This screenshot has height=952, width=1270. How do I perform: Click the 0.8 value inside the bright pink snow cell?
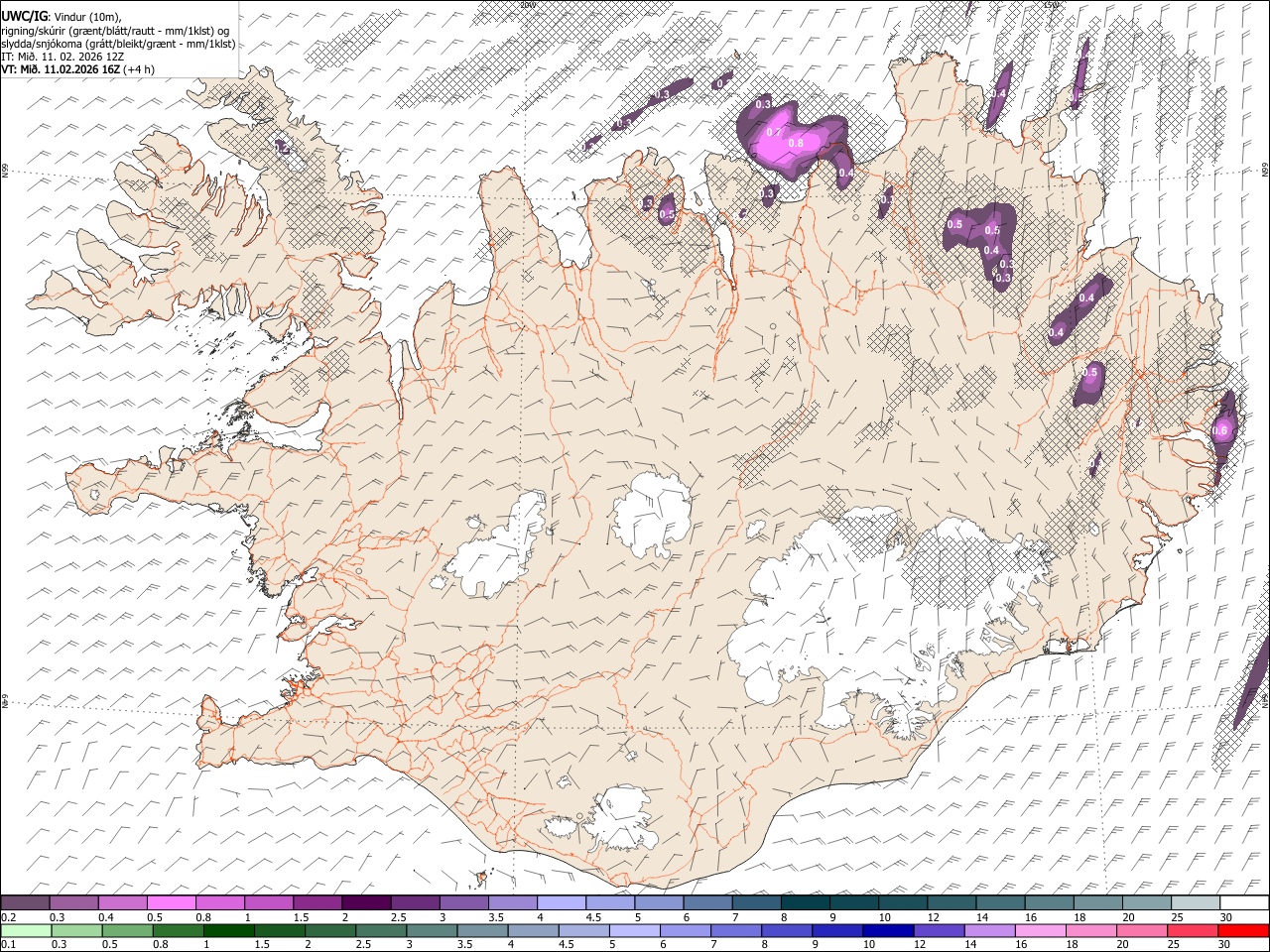coord(795,143)
